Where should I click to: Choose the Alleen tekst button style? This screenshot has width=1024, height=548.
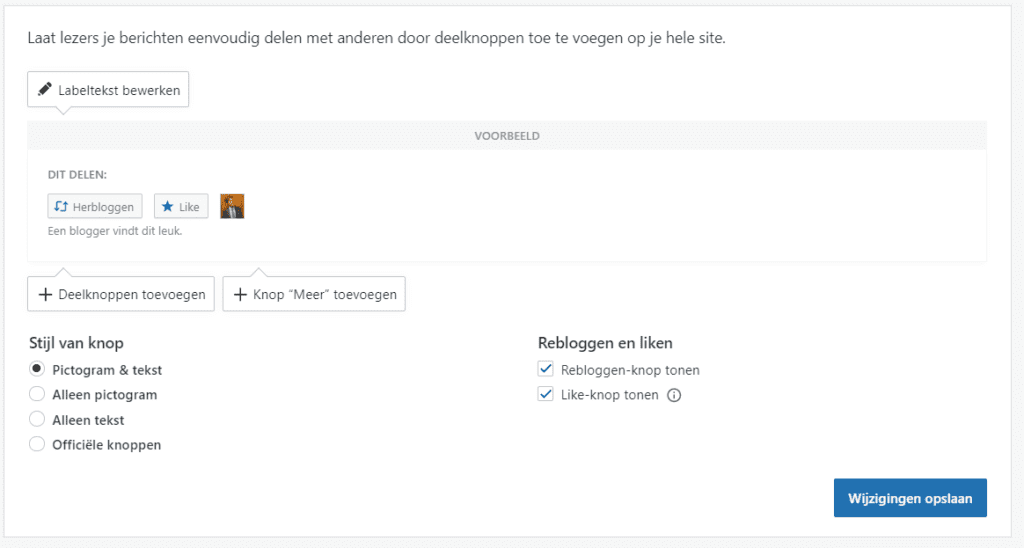37,419
